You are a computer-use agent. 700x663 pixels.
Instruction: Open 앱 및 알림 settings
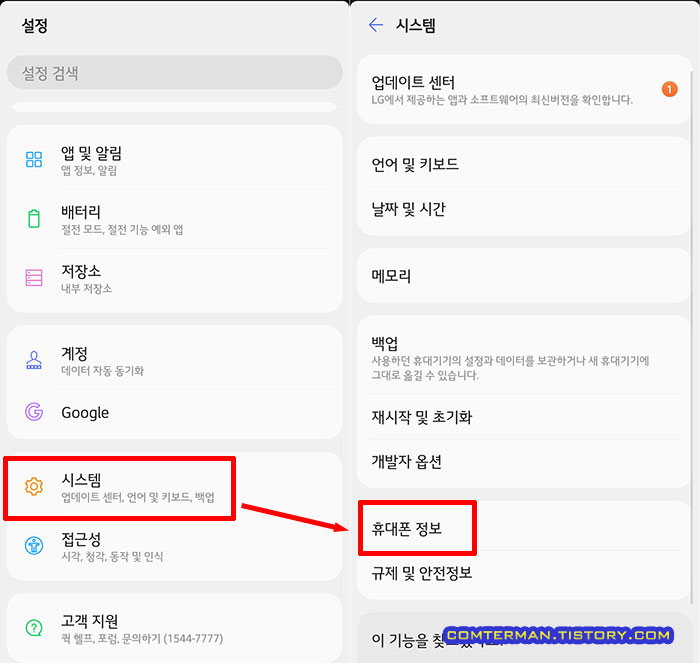click(175, 159)
